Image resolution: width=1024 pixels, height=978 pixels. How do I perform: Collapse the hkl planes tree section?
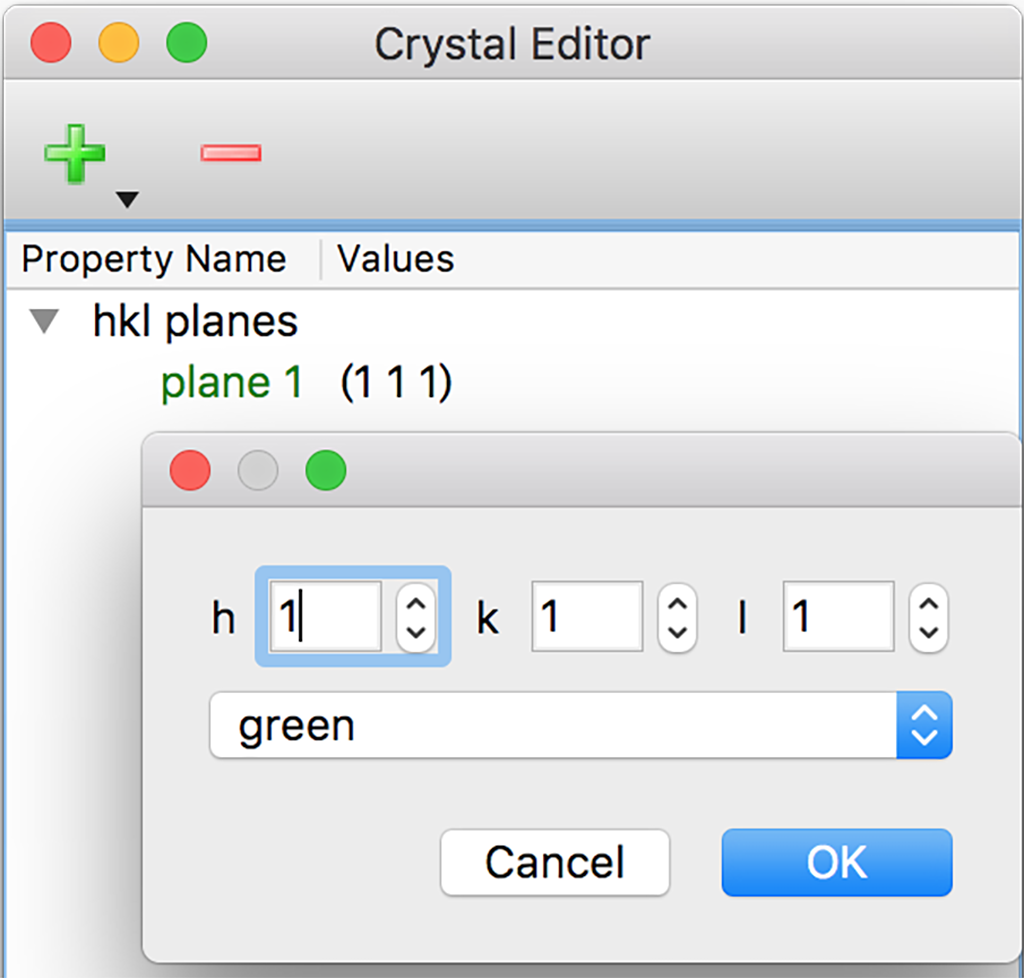pyautogui.click(x=42, y=321)
